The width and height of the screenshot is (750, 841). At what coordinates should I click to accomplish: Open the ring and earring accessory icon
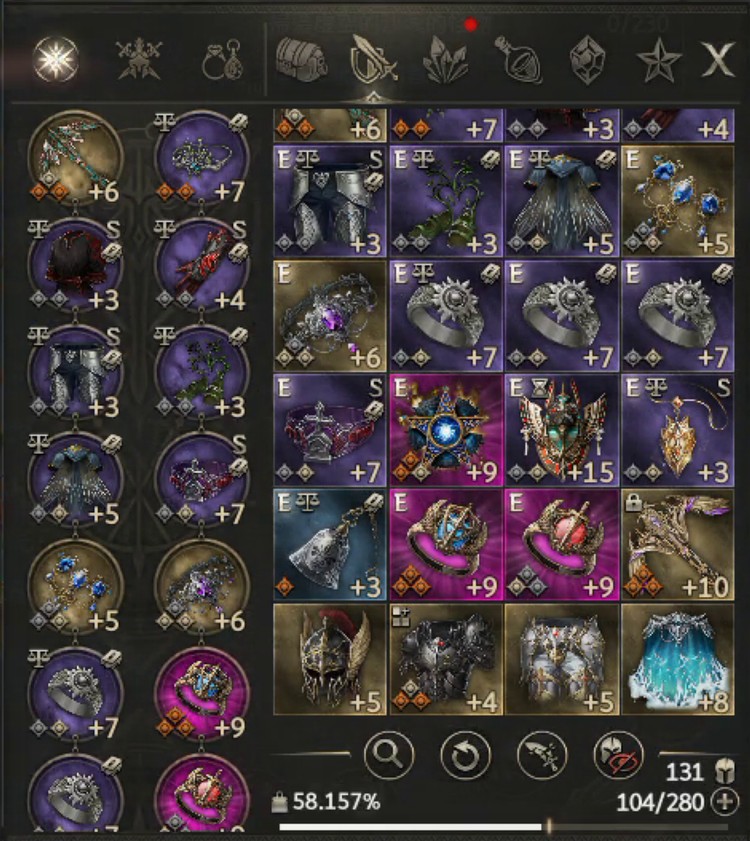223,60
